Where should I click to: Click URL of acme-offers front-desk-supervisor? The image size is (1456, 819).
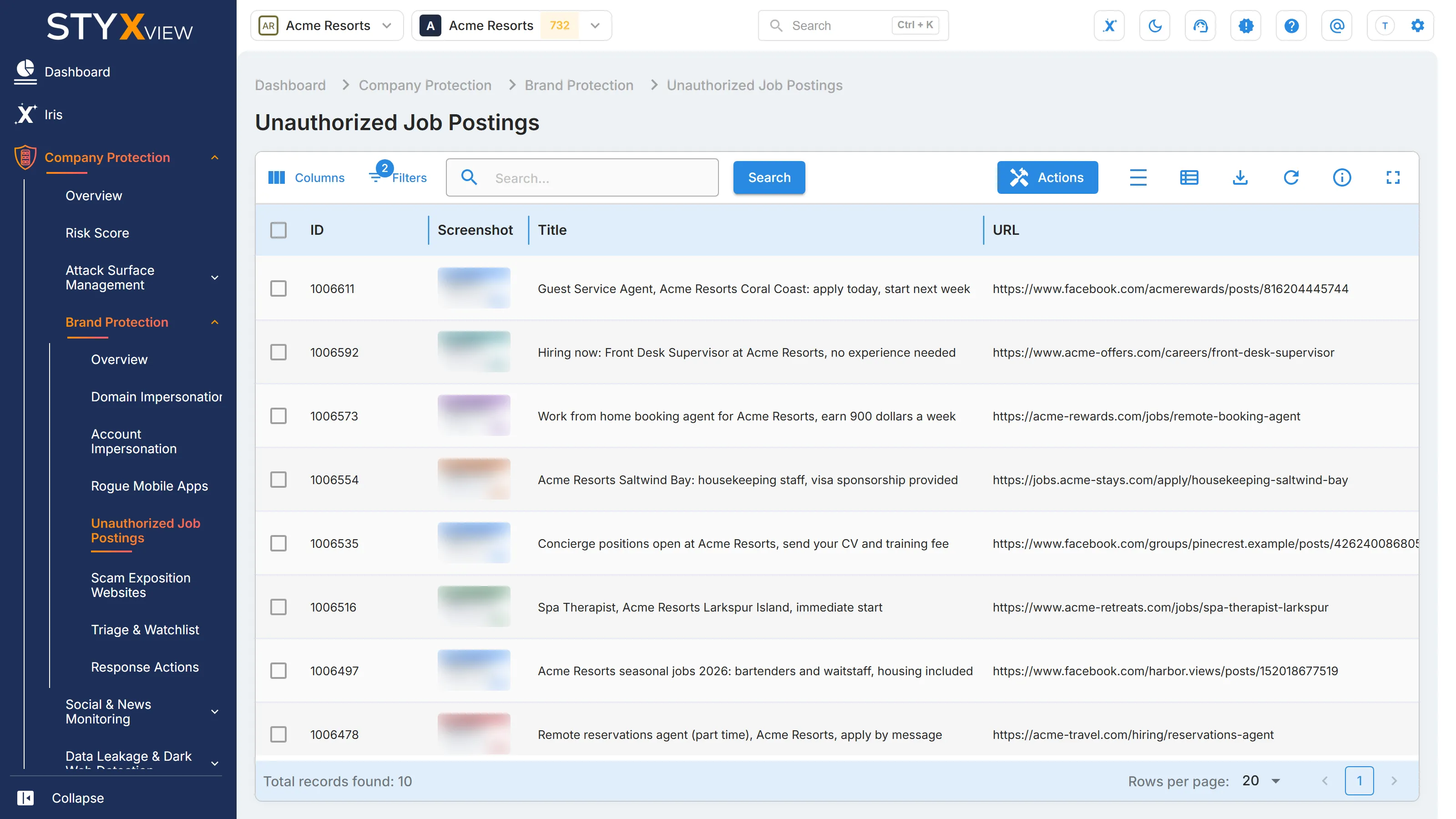(1163, 352)
